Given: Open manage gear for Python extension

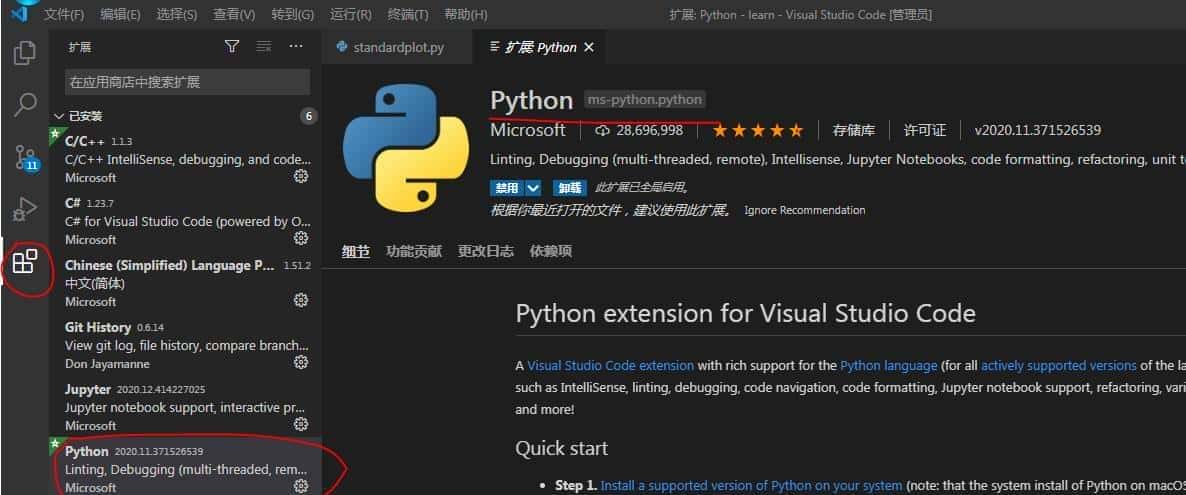Looking at the screenshot, I should point(301,486).
